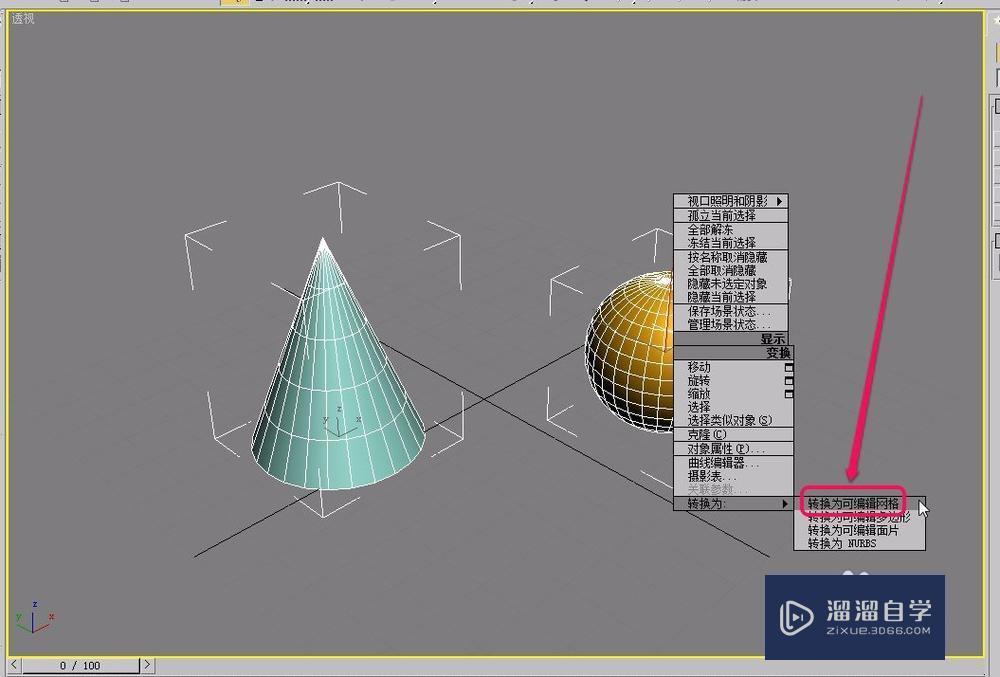Click the time slider showing 0 / 100
The image size is (1000, 677).
[x=80, y=664]
